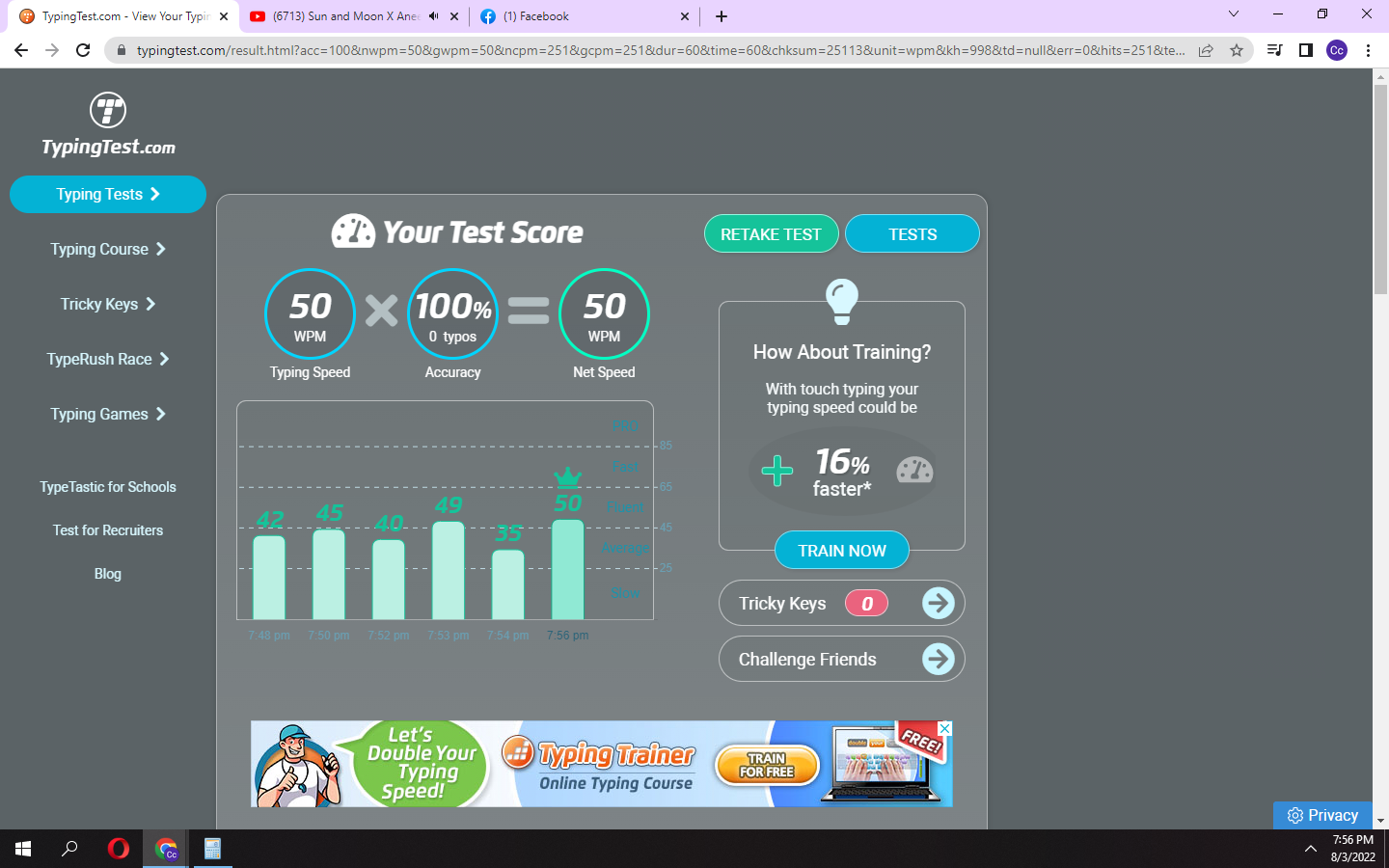Open the Calculator app in taskbar
1389x868 pixels.
[212, 849]
